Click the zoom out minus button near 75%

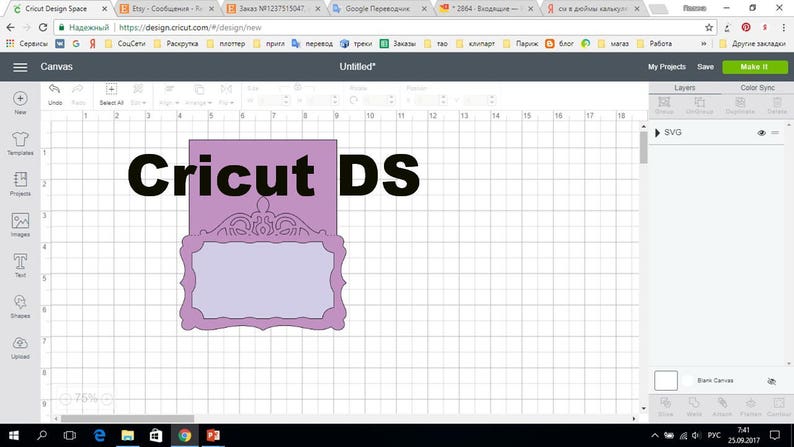coord(65,399)
